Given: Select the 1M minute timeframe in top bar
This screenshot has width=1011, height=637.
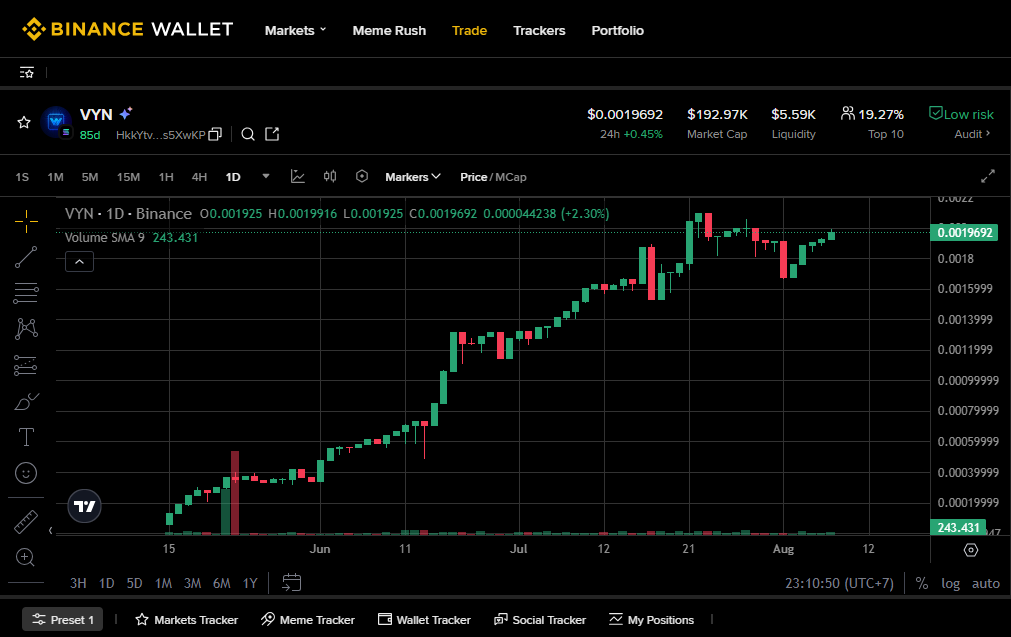Looking at the screenshot, I should click(x=55, y=177).
